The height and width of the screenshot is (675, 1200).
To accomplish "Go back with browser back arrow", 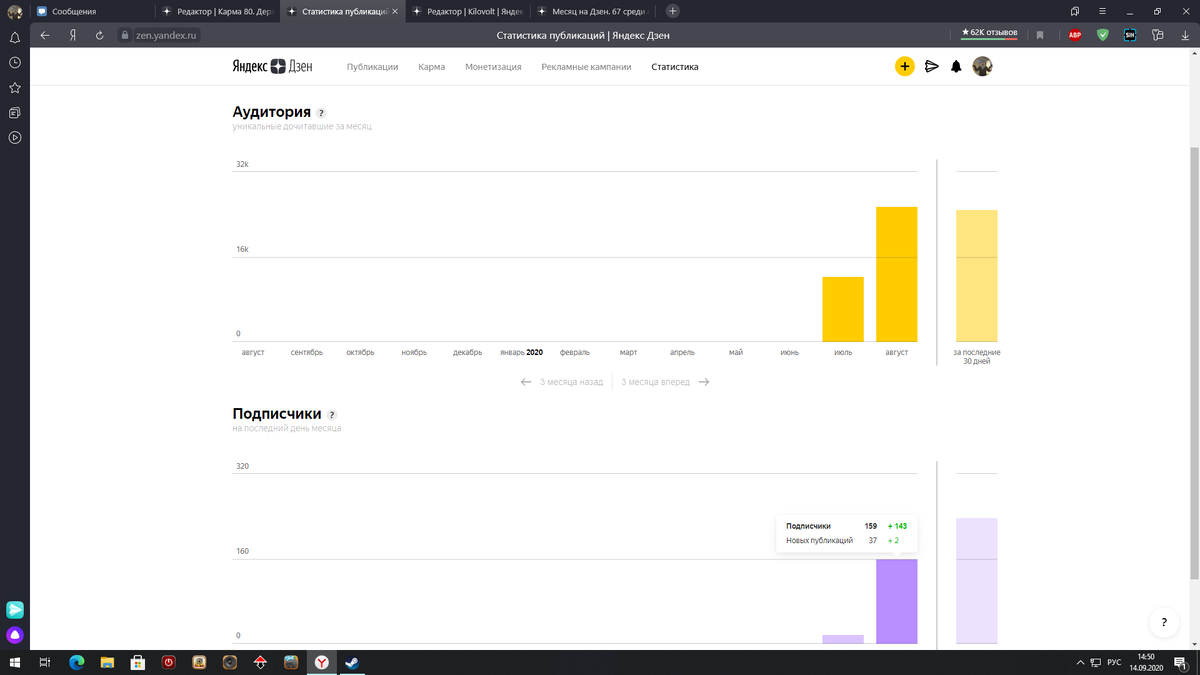I will coord(45,35).
